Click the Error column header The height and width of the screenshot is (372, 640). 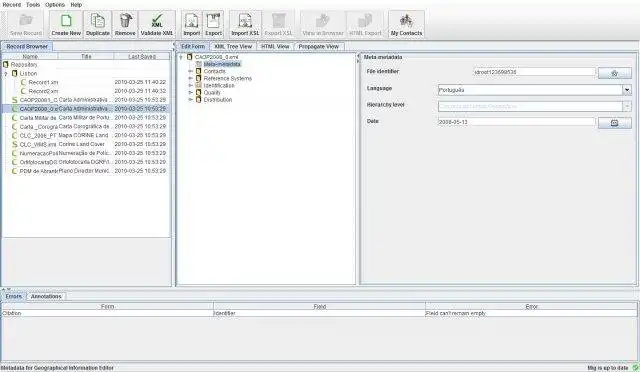[531, 306]
